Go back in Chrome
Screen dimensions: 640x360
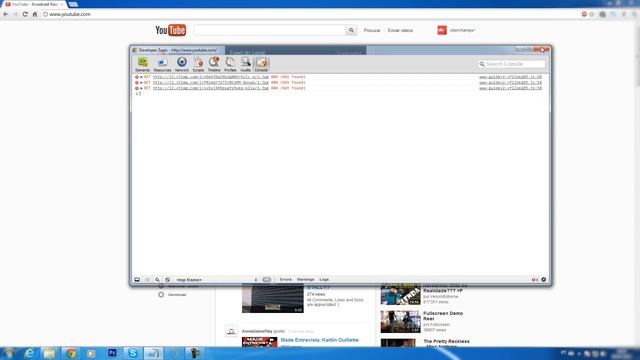click(x=6, y=14)
